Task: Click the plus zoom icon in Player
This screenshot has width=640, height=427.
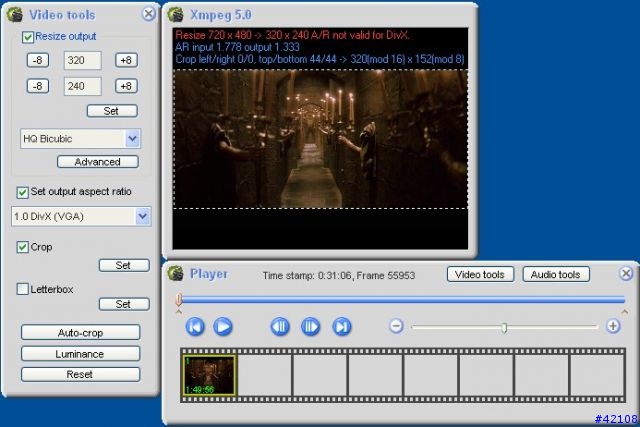Action: click(613, 326)
